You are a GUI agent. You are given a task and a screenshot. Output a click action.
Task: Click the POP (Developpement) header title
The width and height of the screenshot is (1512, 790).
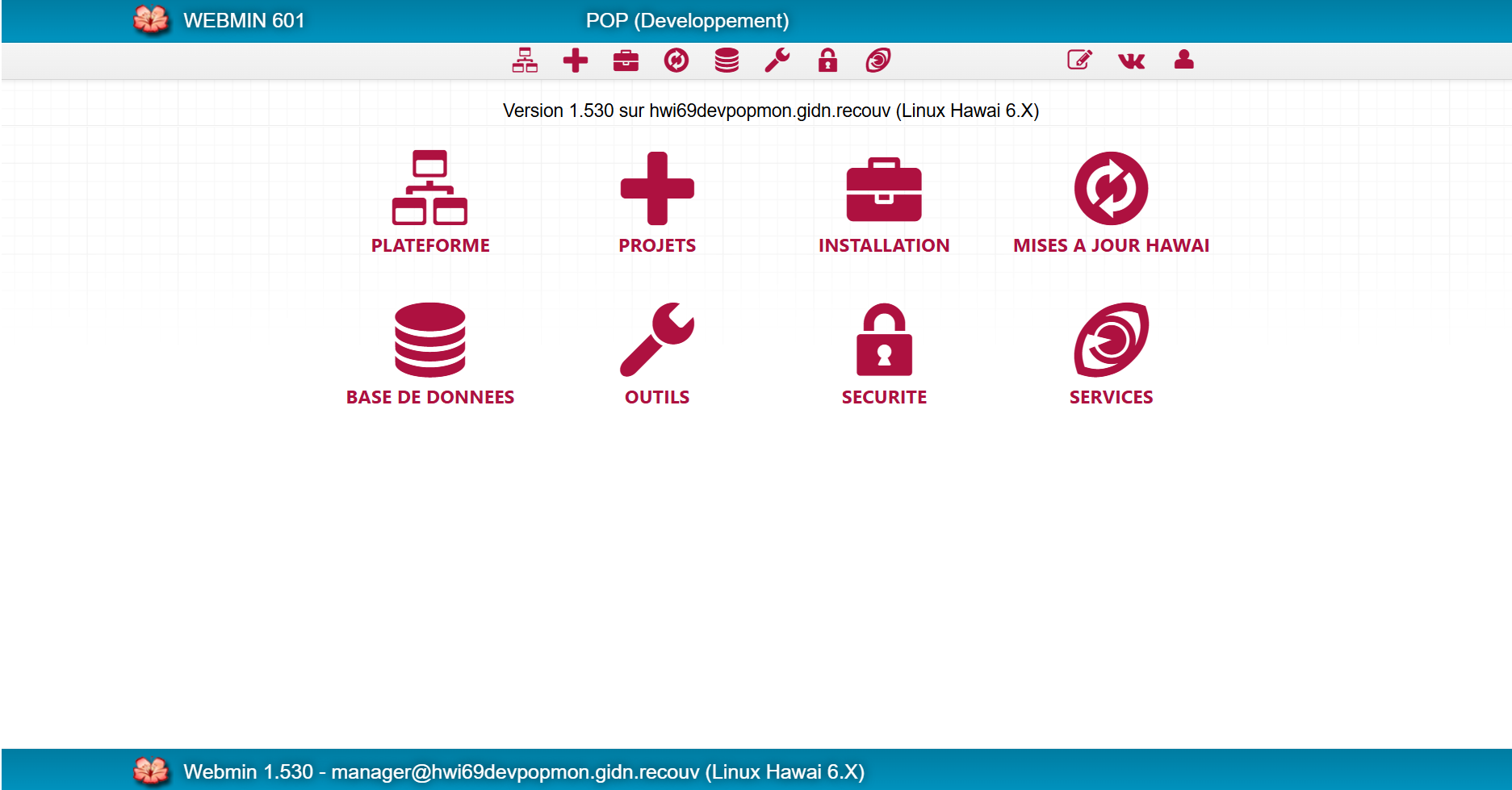(689, 19)
